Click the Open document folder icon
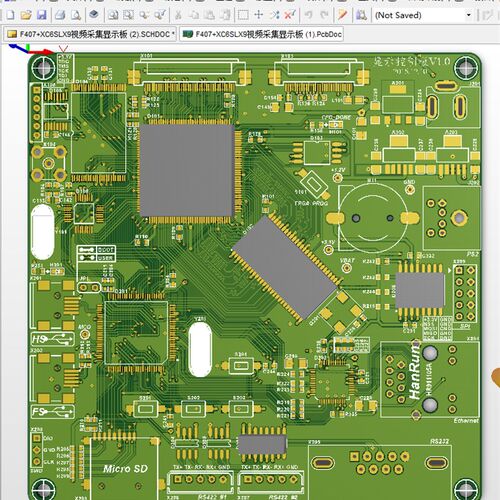500x500 pixels. (26, 15)
